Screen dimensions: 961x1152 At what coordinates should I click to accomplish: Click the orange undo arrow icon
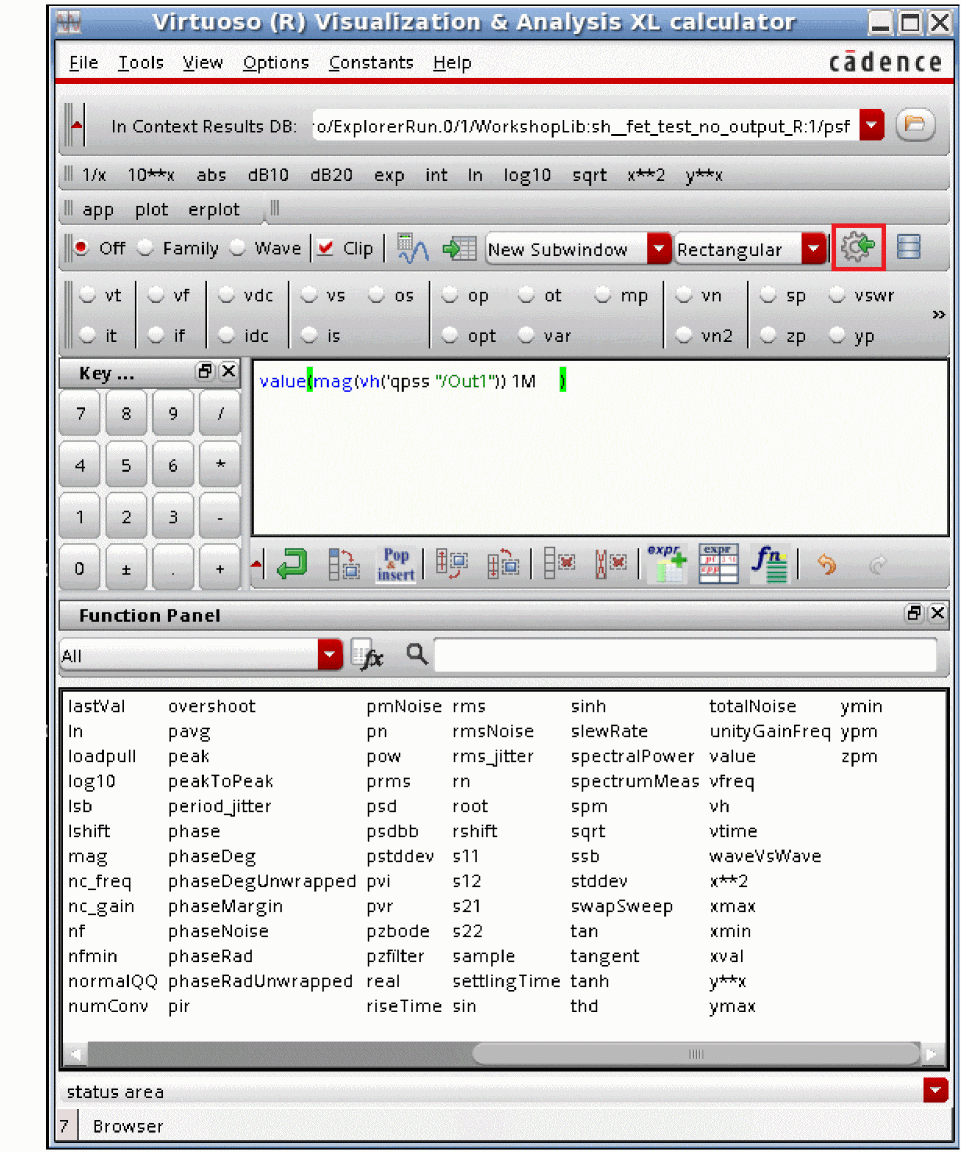826,566
